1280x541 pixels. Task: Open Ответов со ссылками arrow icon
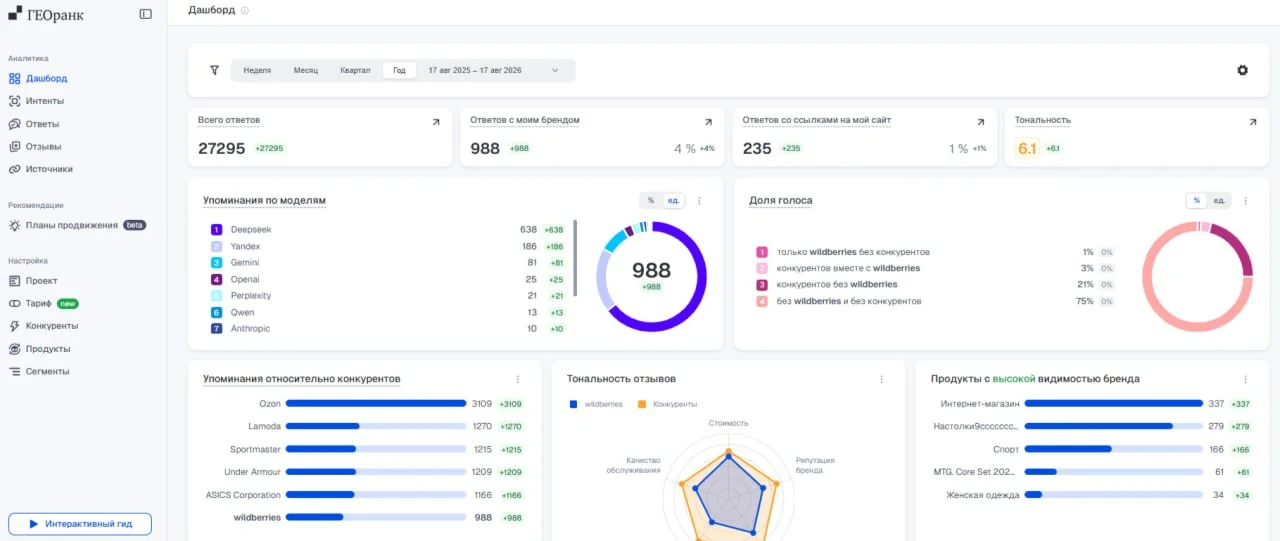pos(980,122)
